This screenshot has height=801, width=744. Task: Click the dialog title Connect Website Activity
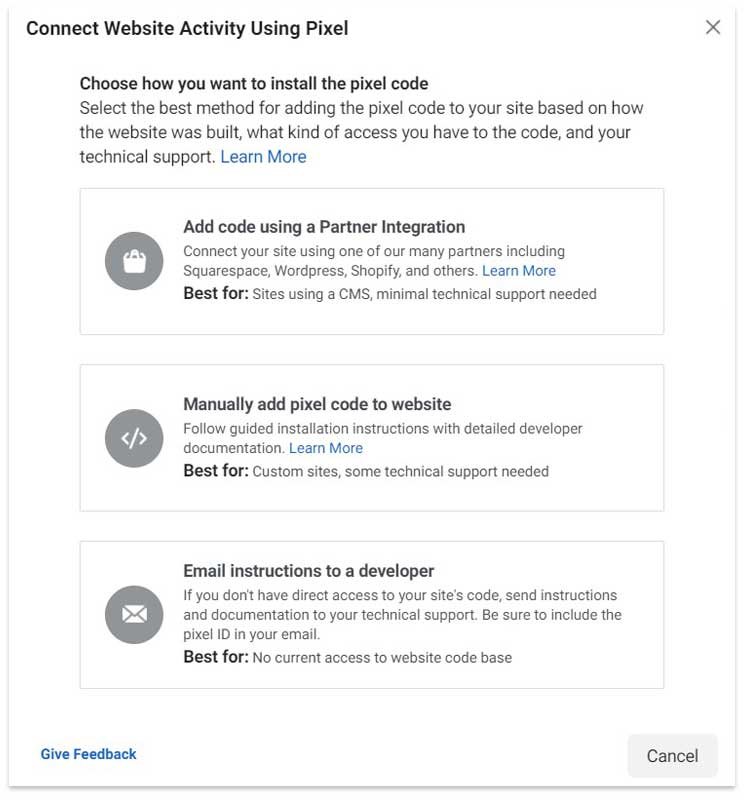click(x=184, y=29)
